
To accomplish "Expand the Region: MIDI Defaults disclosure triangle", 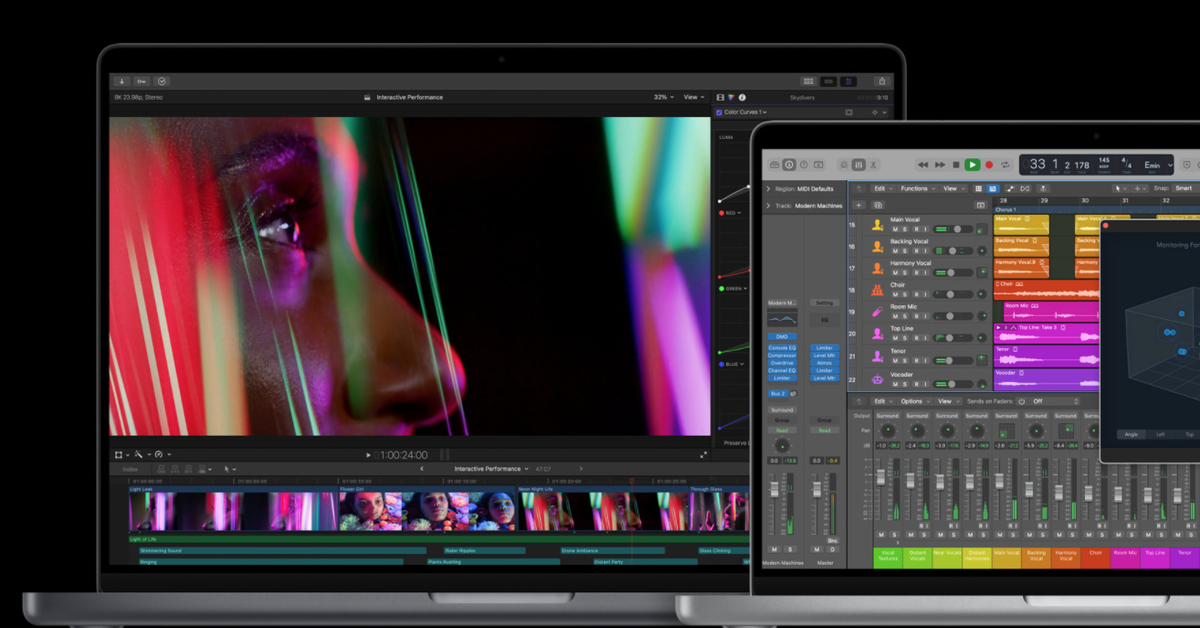I will (768, 188).
